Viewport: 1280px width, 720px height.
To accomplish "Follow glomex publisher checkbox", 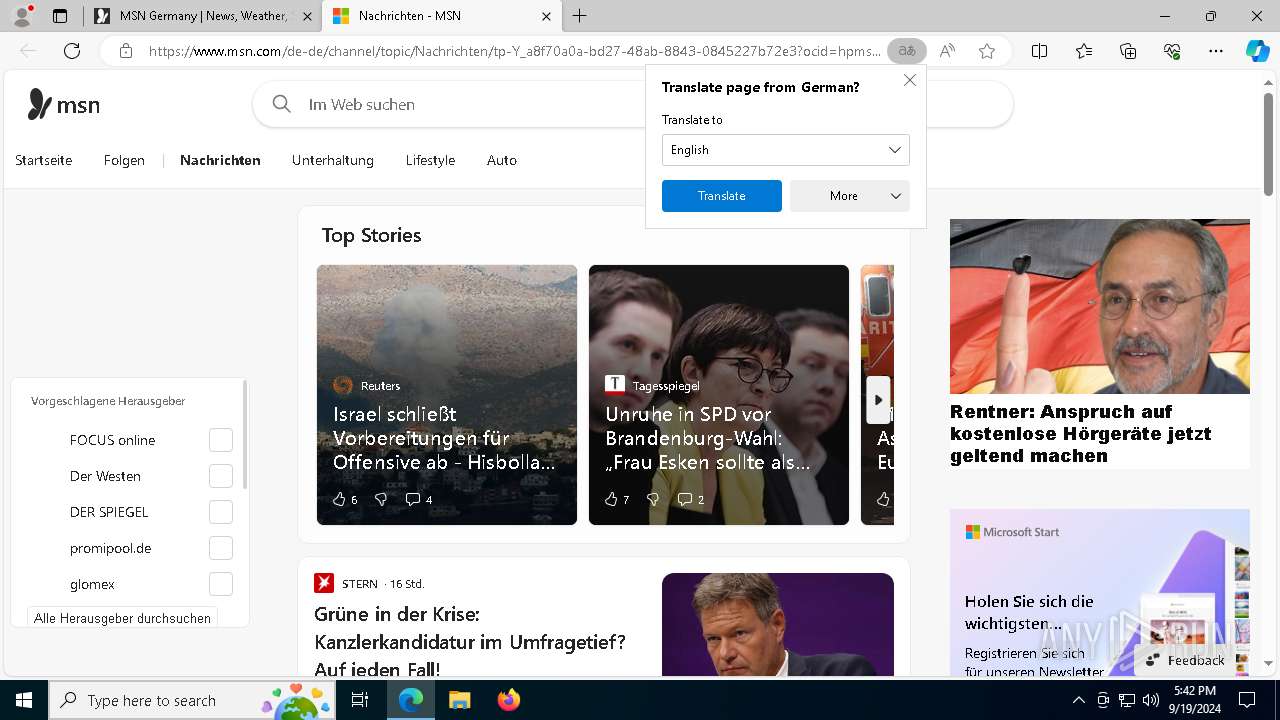I will coord(221,584).
